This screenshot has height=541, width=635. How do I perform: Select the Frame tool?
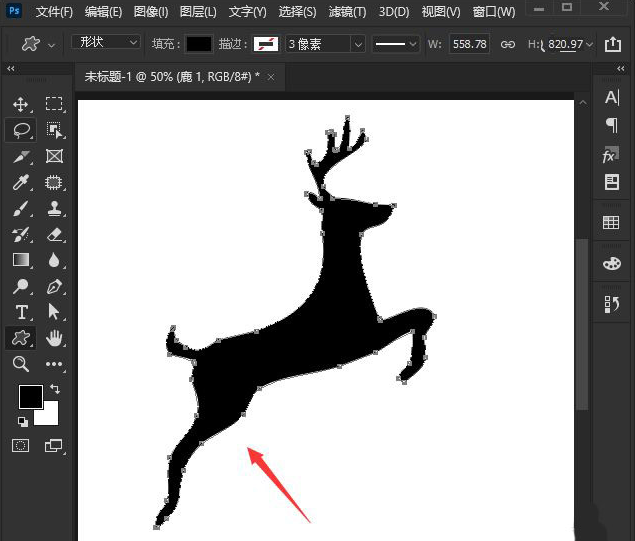[x=54, y=156]
